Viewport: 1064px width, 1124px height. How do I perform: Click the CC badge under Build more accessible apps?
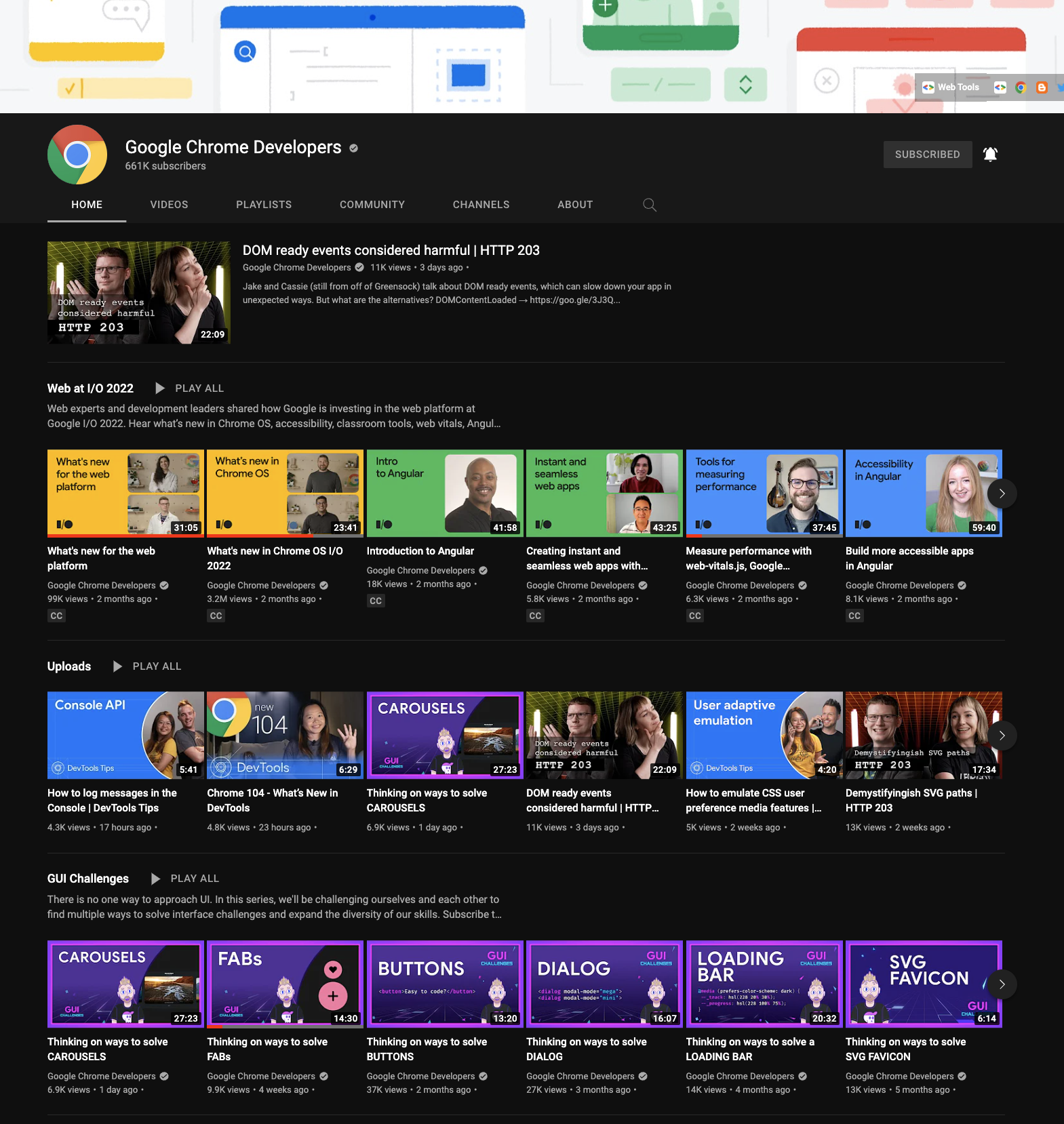click(854, 616)
